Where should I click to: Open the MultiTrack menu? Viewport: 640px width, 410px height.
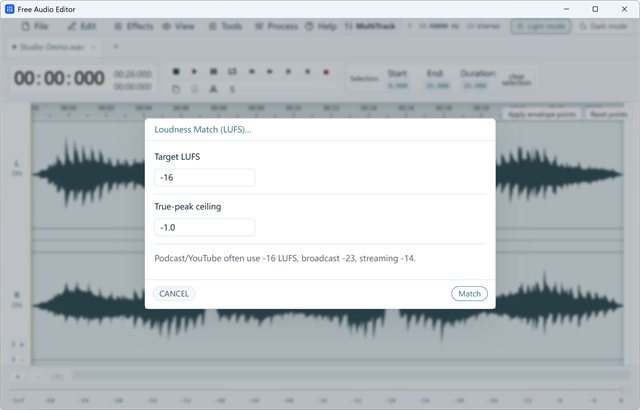coord(370,27)
